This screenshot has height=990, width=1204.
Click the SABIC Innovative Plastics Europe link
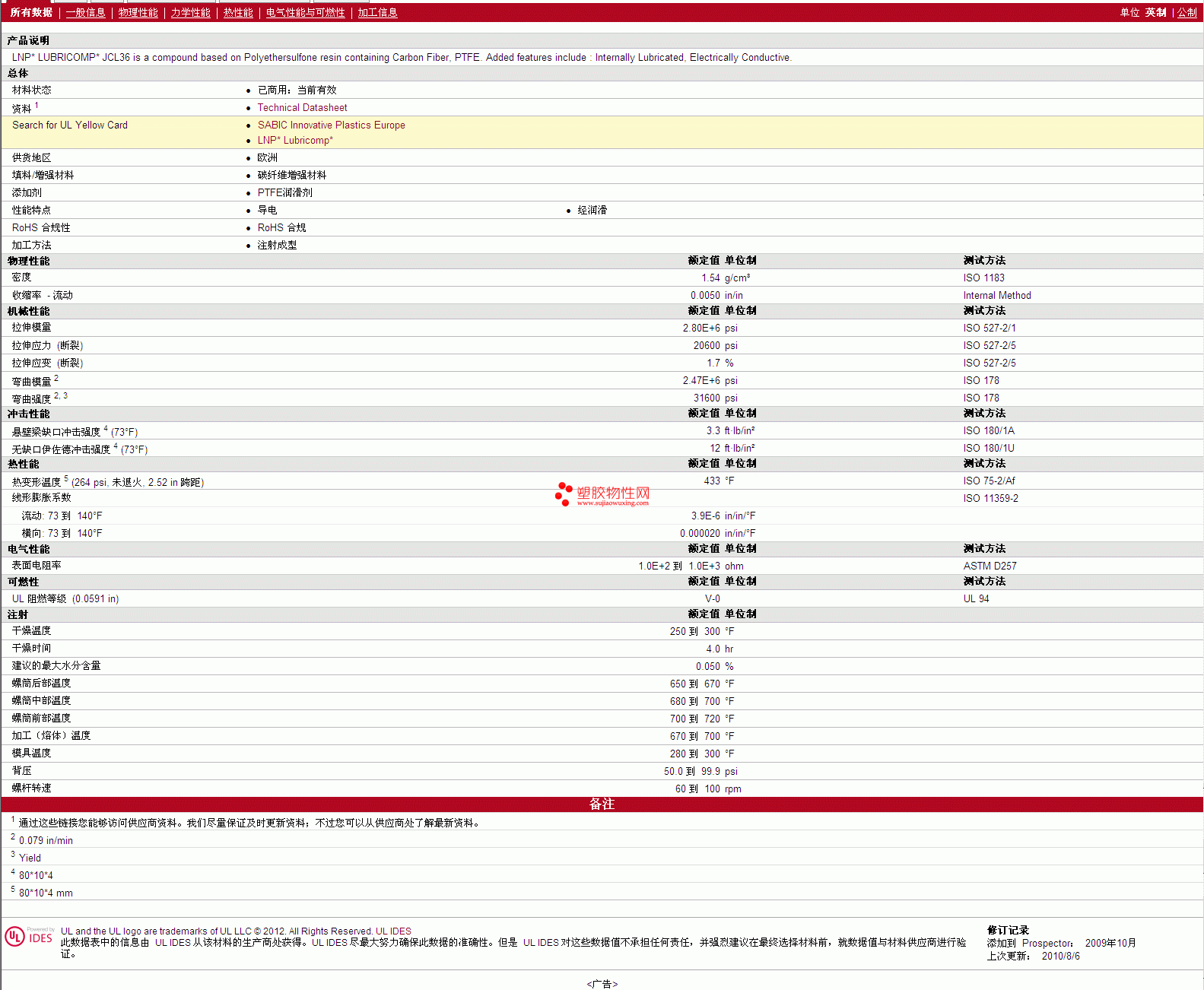tap(331, 125)
